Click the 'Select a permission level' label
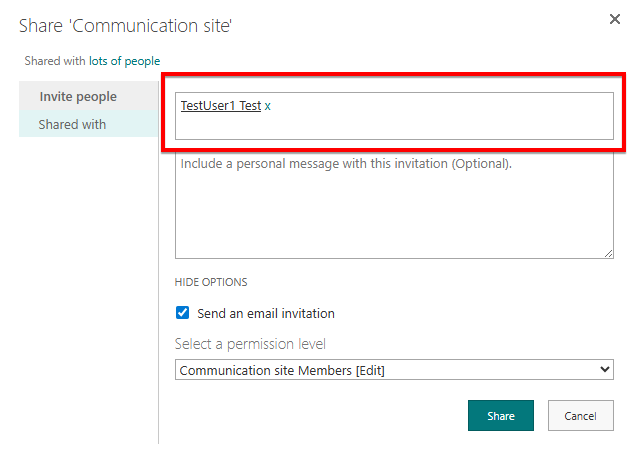This screenshot has height=457, width=634. (x=250, y=344)
